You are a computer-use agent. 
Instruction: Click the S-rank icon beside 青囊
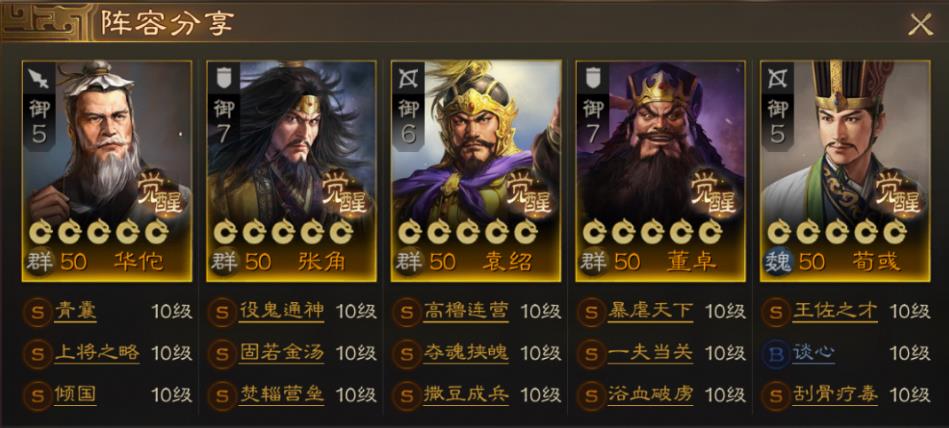click(x=38, y=313)
